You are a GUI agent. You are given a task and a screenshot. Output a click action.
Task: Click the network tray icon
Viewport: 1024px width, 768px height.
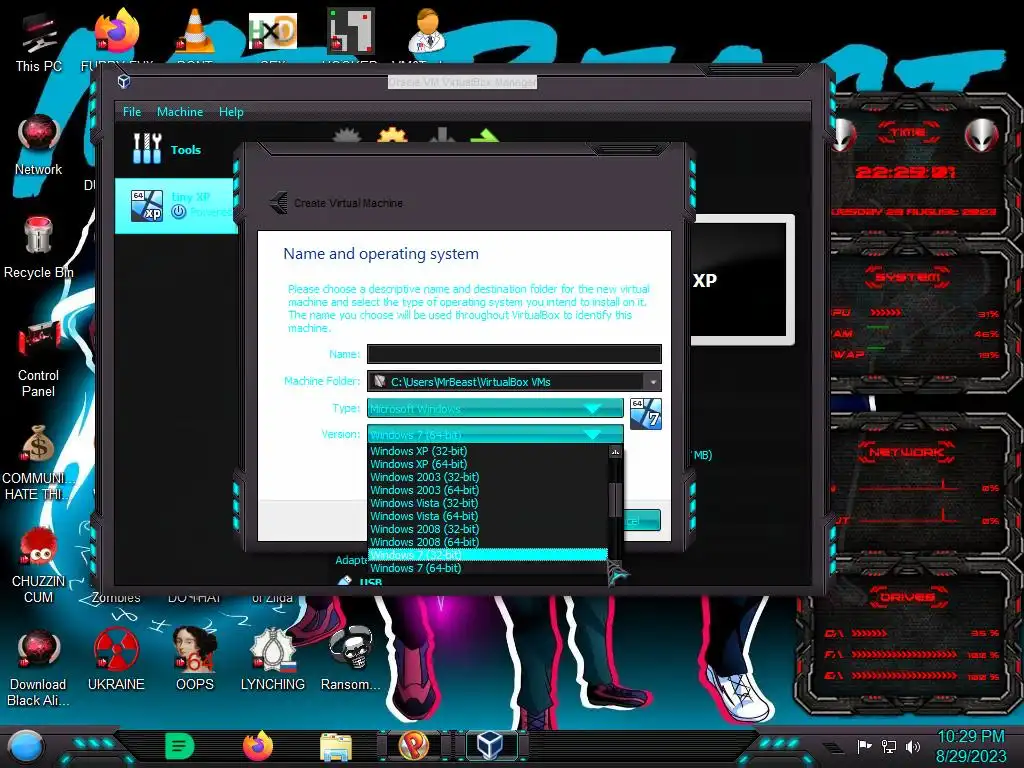tap(889, 746)
